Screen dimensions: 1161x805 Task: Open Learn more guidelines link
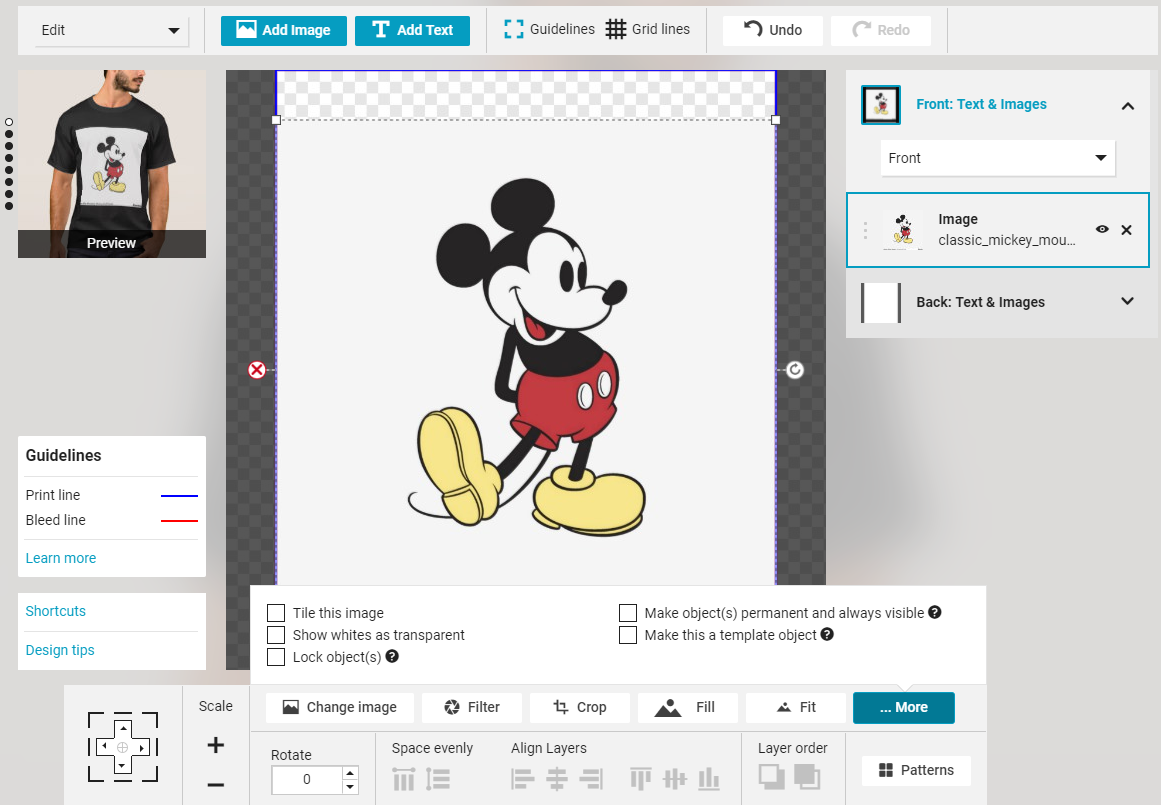61,558
